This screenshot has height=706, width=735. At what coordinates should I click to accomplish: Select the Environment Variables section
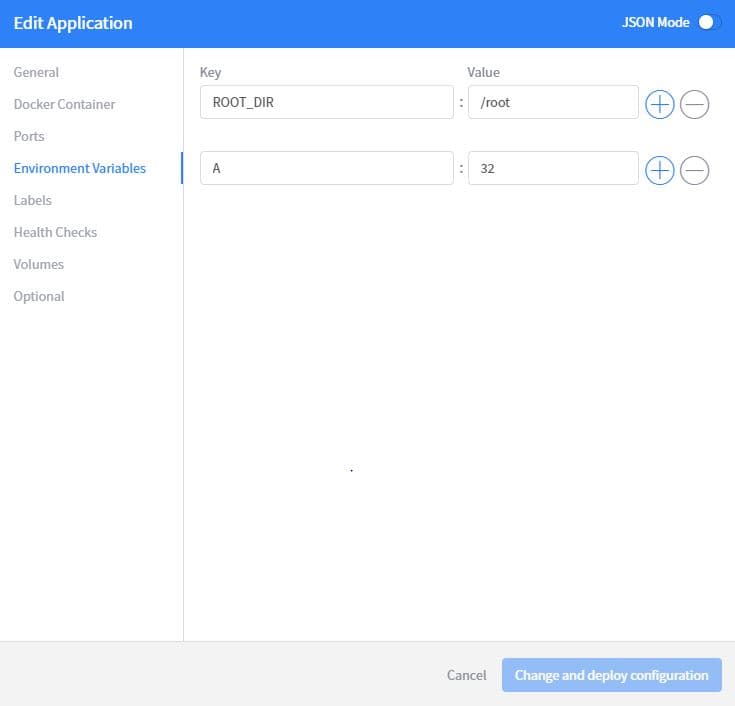pyautogui.click(x=80, y=168)
